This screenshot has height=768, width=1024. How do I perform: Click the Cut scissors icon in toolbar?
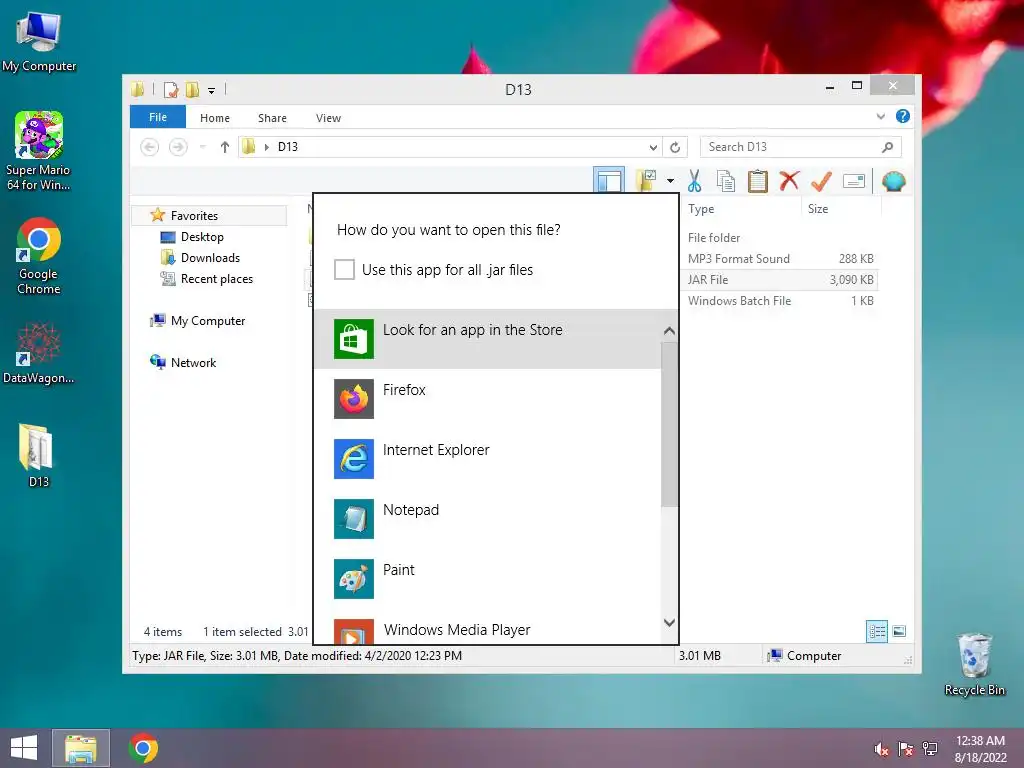click(x=694, y=181)
